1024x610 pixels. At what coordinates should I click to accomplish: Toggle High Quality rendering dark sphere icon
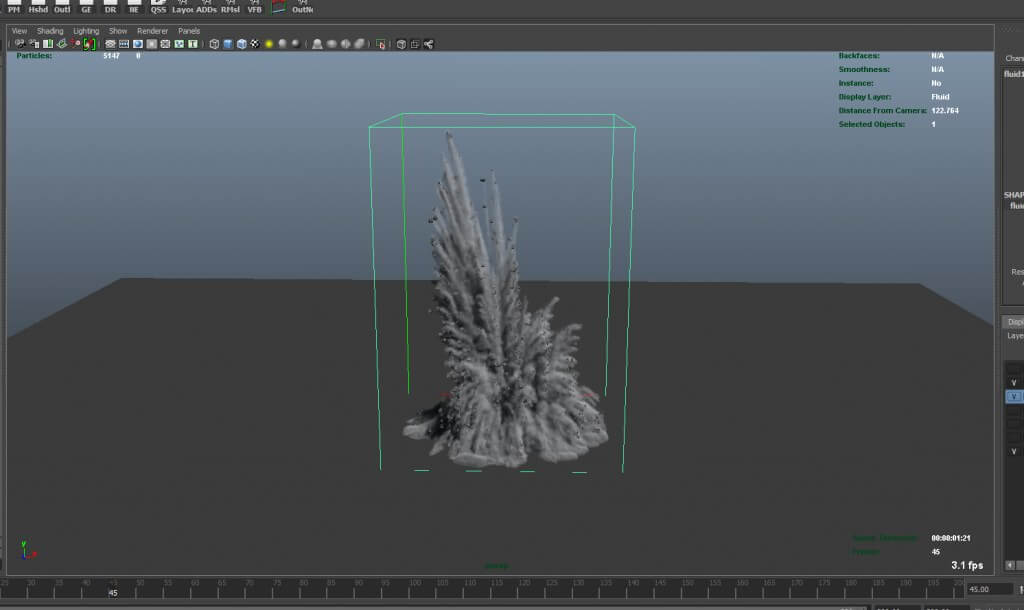tap(296, 44)
